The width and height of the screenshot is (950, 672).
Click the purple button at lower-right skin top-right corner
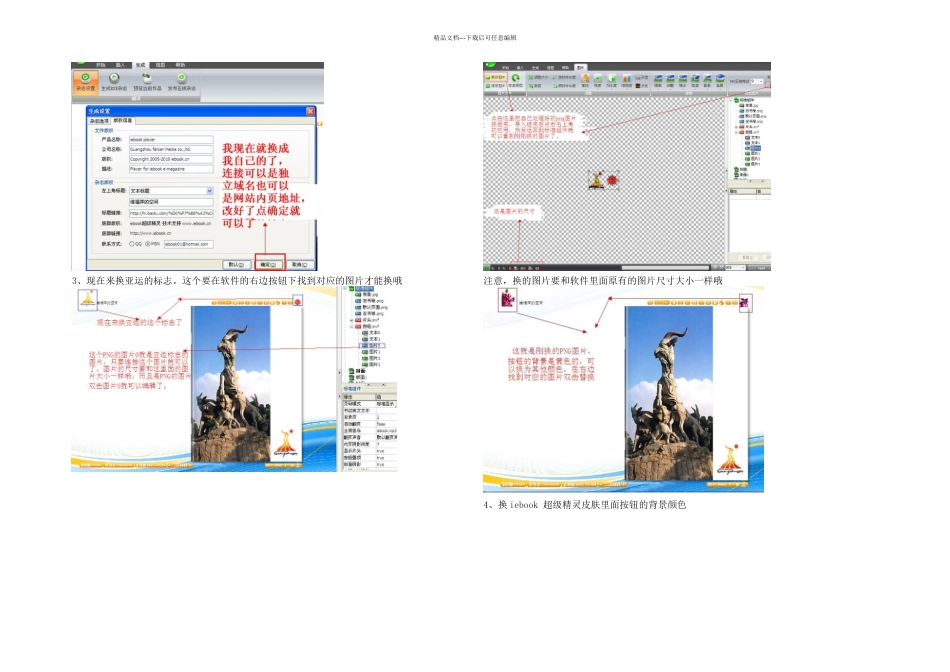tap(745, 302)
